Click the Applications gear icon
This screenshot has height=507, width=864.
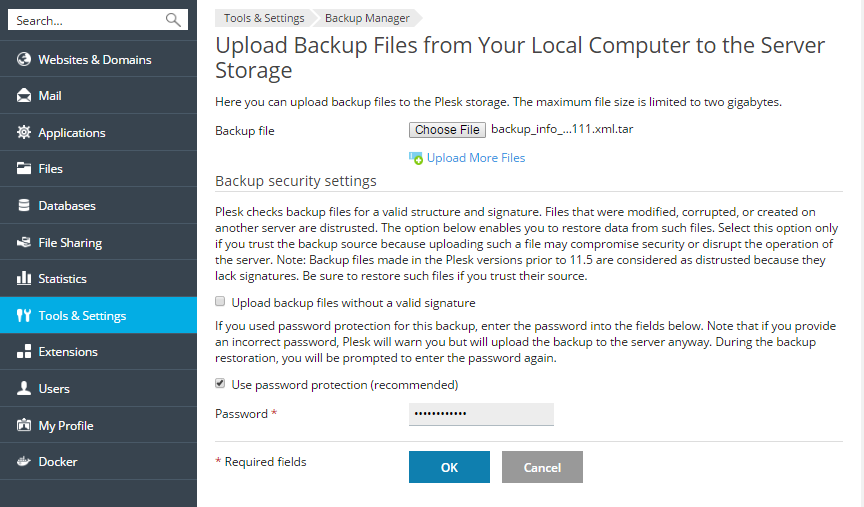click(25, 133)
